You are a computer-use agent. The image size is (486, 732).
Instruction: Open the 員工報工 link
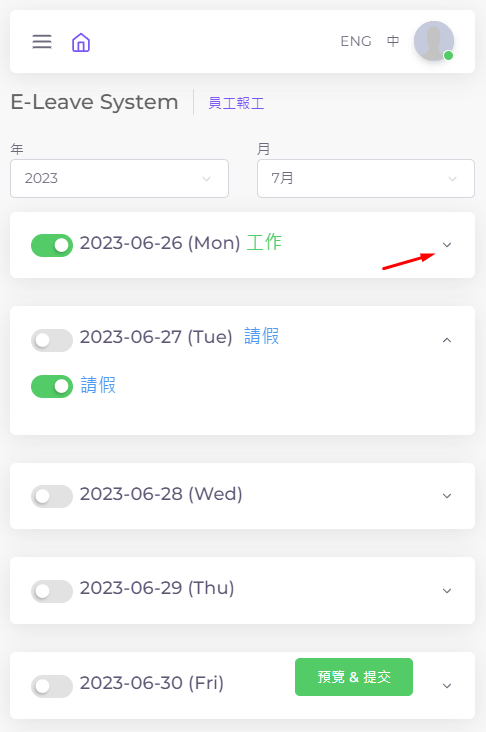click(236, 103)
